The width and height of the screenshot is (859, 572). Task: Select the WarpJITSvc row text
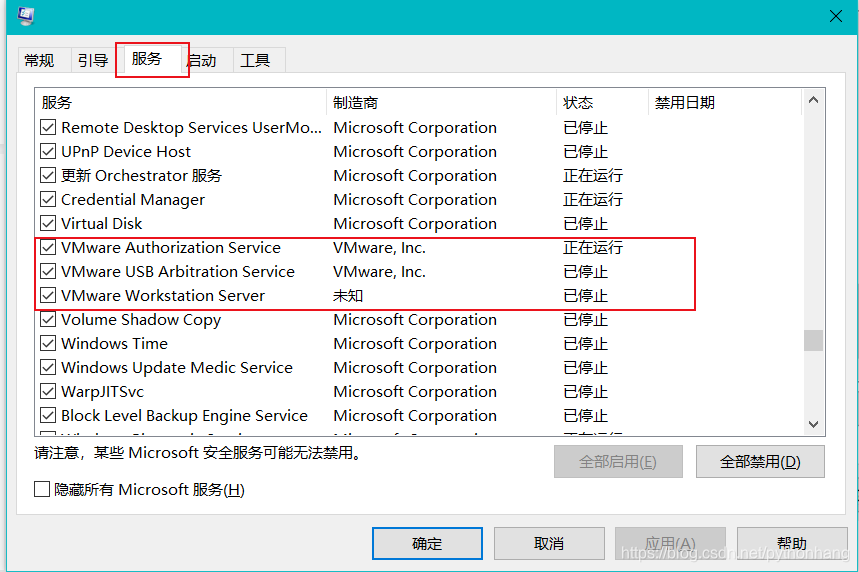click(102, 392)
